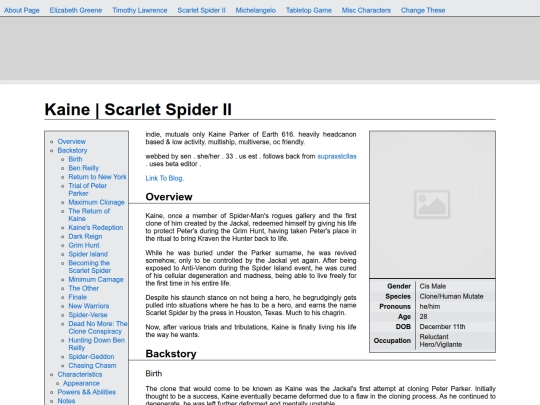The image size is (540, 405).
Task: Click the he/him pronouns value
Action: click(x=429, y=307)
